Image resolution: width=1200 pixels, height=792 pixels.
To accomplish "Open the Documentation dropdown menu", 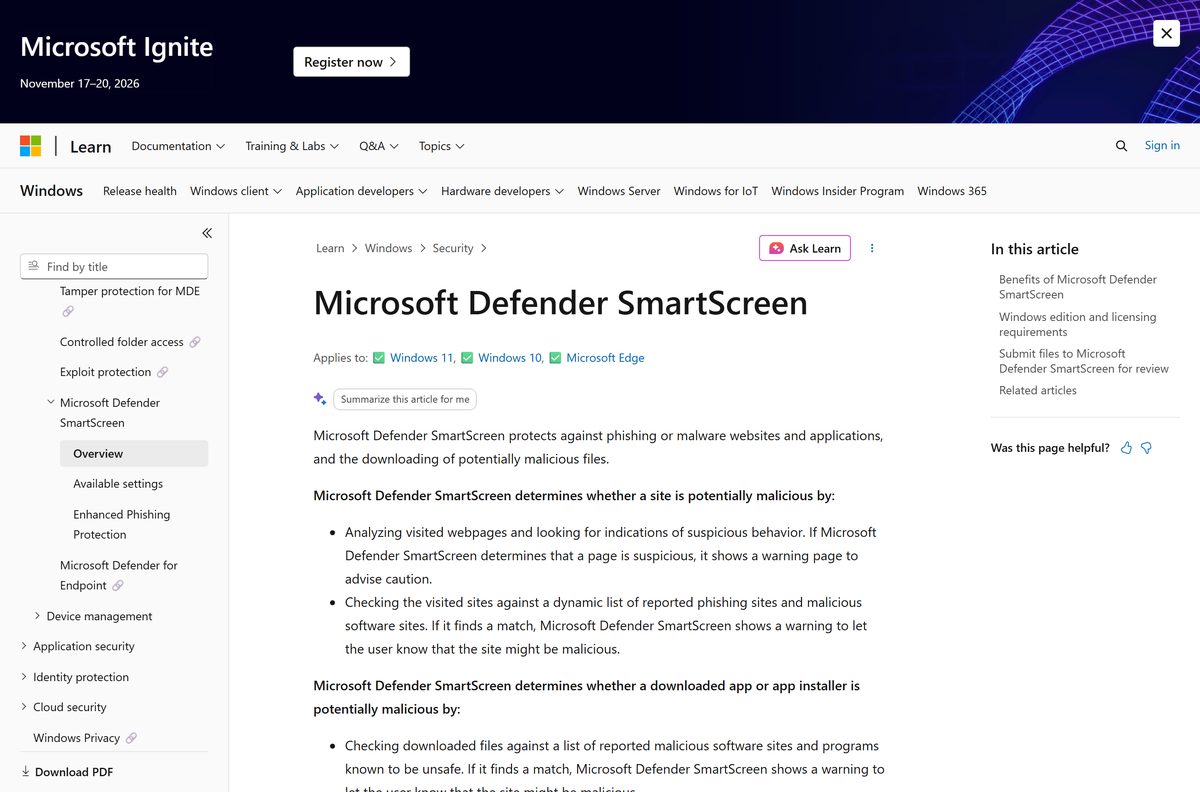I will click(178, 146).
